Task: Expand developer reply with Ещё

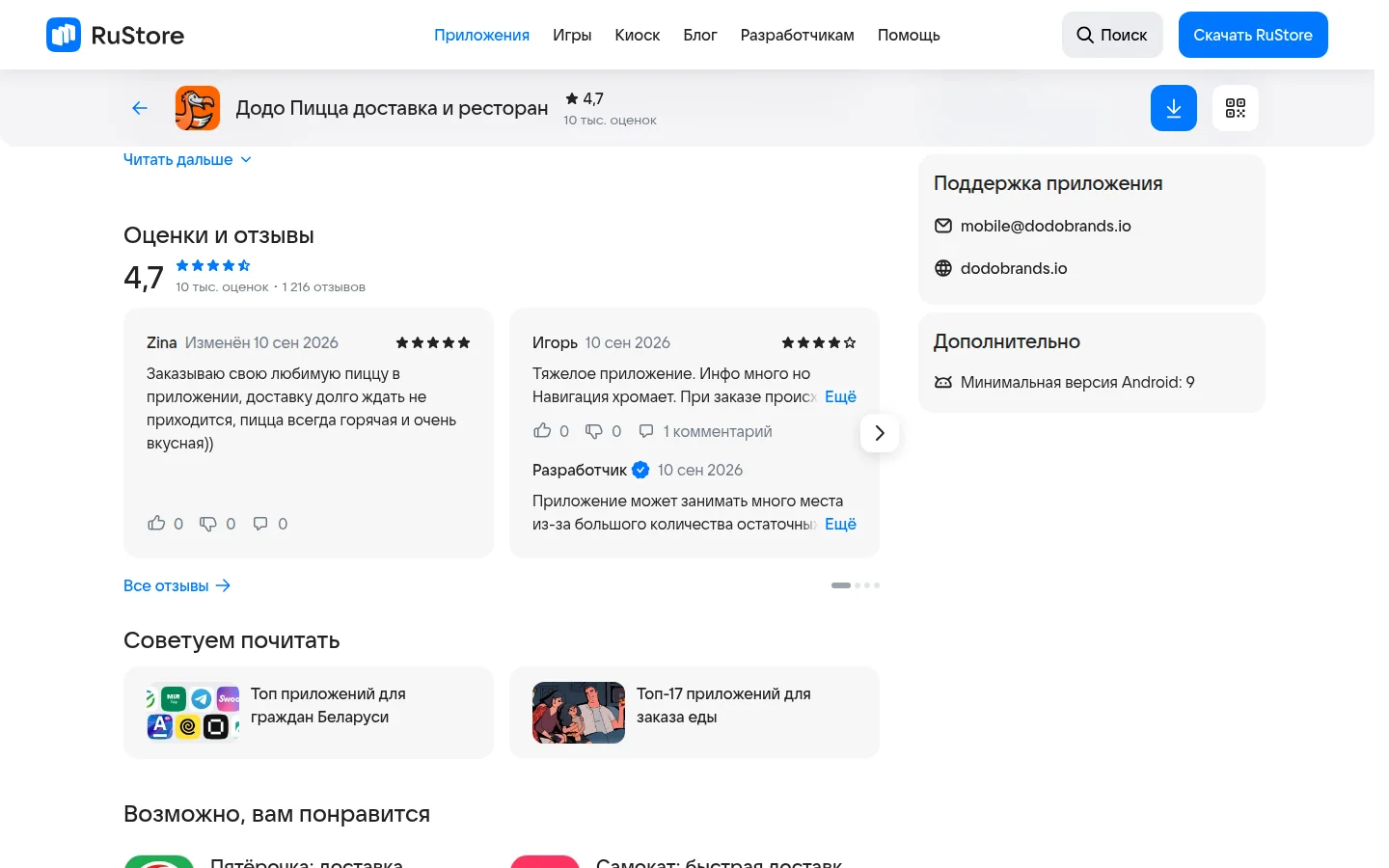Action: pyautogui.click(x=840, y=524)
